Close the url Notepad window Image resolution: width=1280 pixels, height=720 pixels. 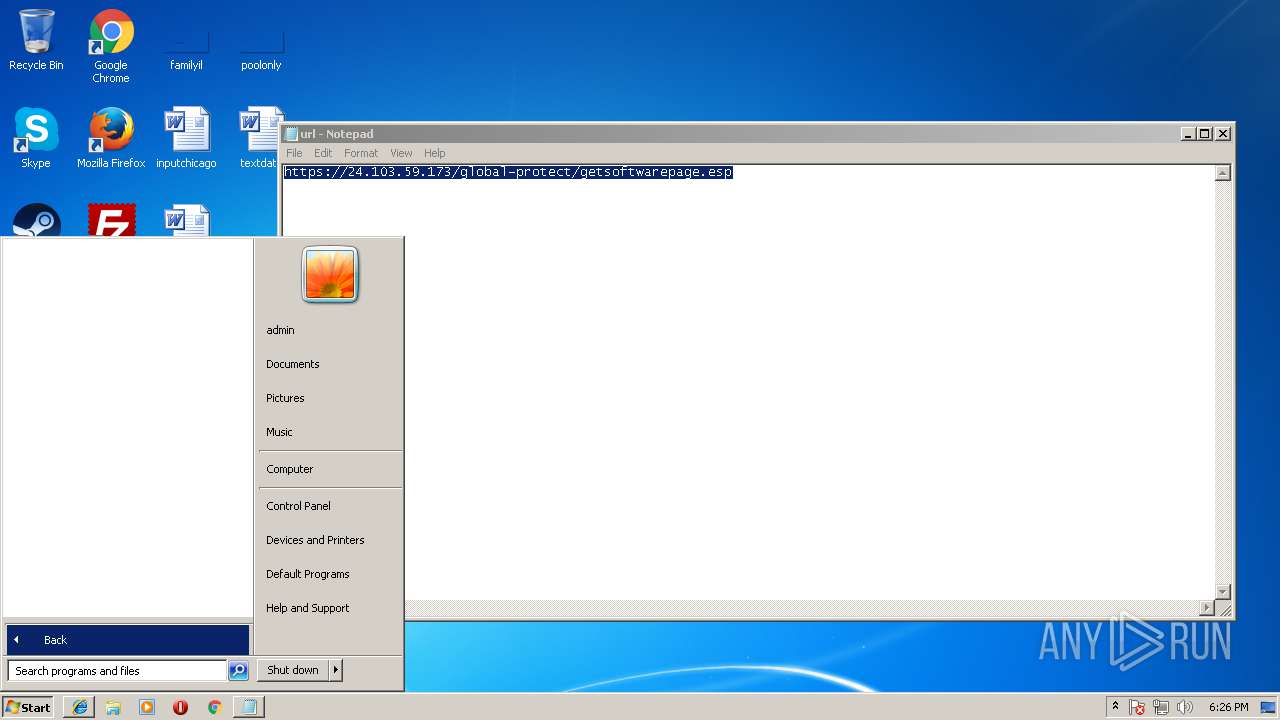1222,134
